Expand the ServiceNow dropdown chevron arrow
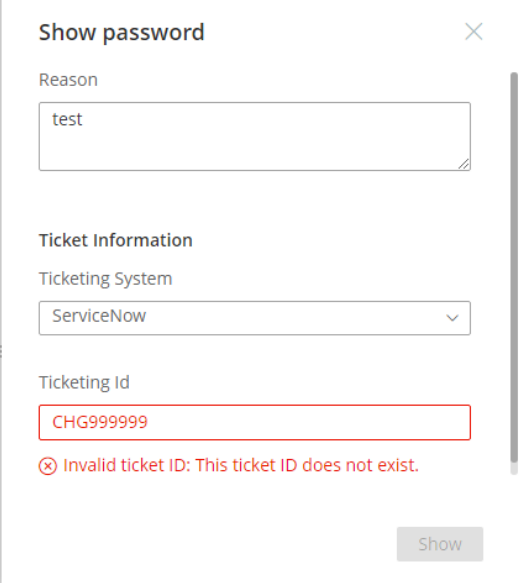The image size is (519, 583). 452,318
